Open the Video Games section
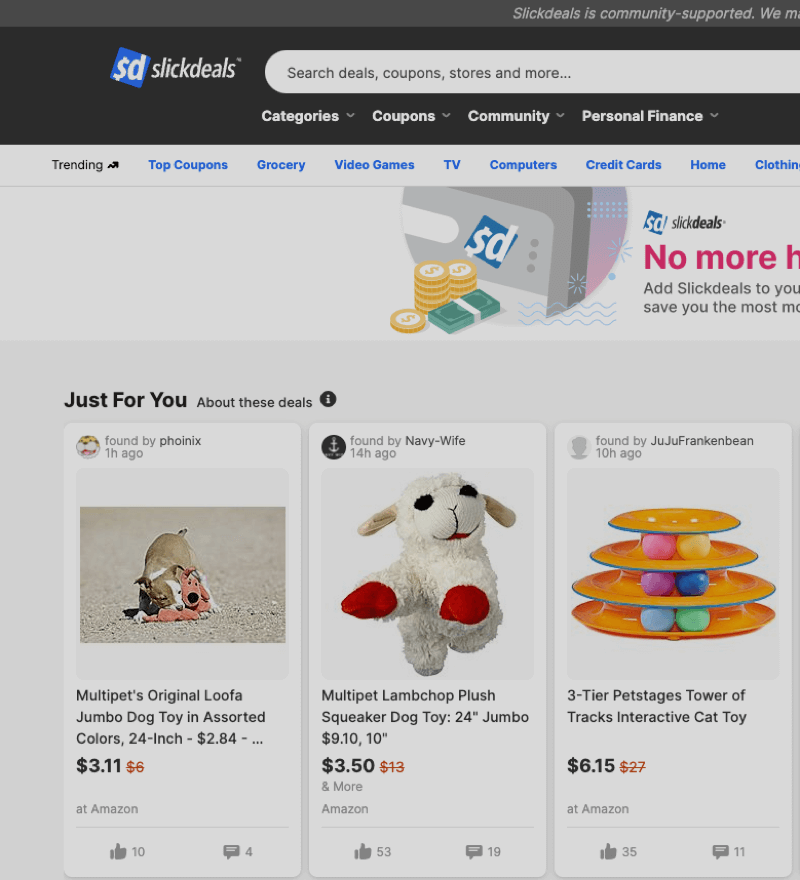Screen dimensions: 800x880 (x=374, y=164)
